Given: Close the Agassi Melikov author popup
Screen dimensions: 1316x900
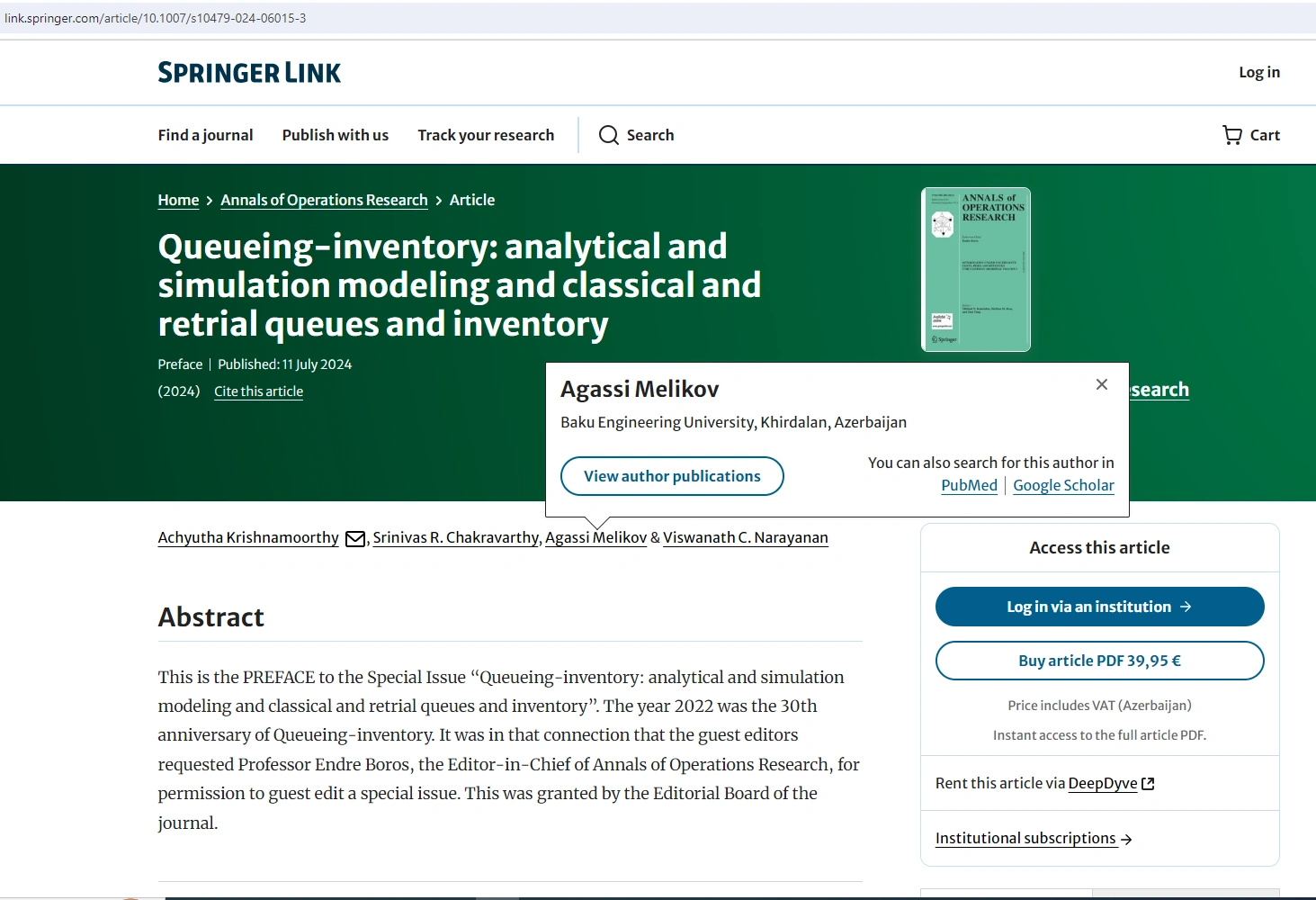Looking at the screenshot, I should (x=1102, y=384).
